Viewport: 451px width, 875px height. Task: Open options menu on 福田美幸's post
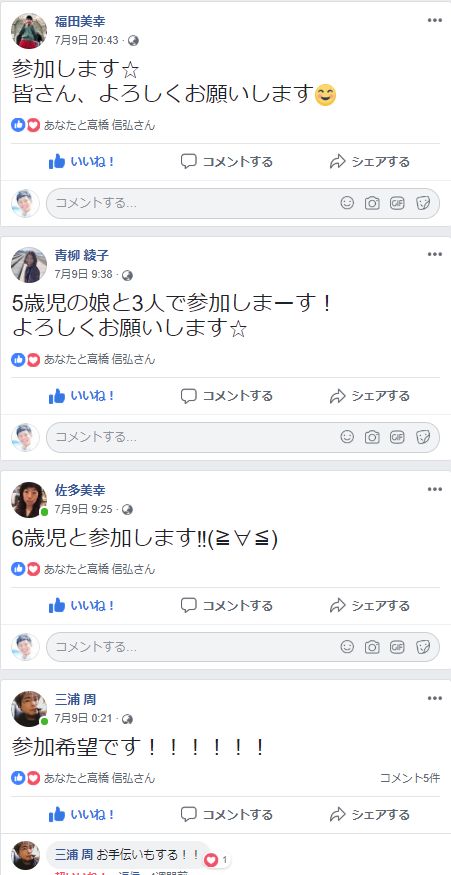[434, 21]
